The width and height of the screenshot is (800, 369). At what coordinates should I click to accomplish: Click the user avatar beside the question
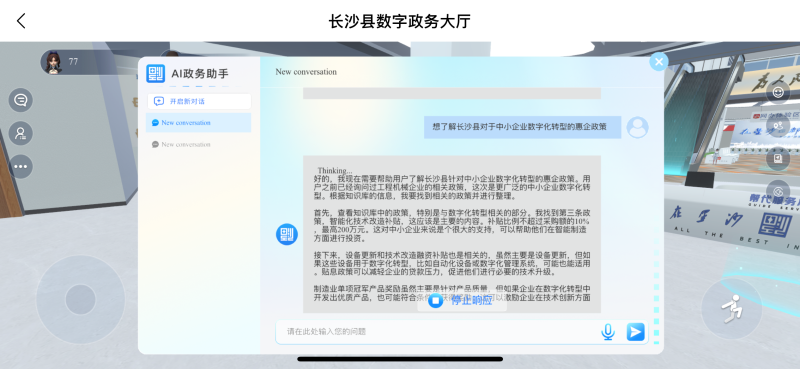(x=637, y=128)
